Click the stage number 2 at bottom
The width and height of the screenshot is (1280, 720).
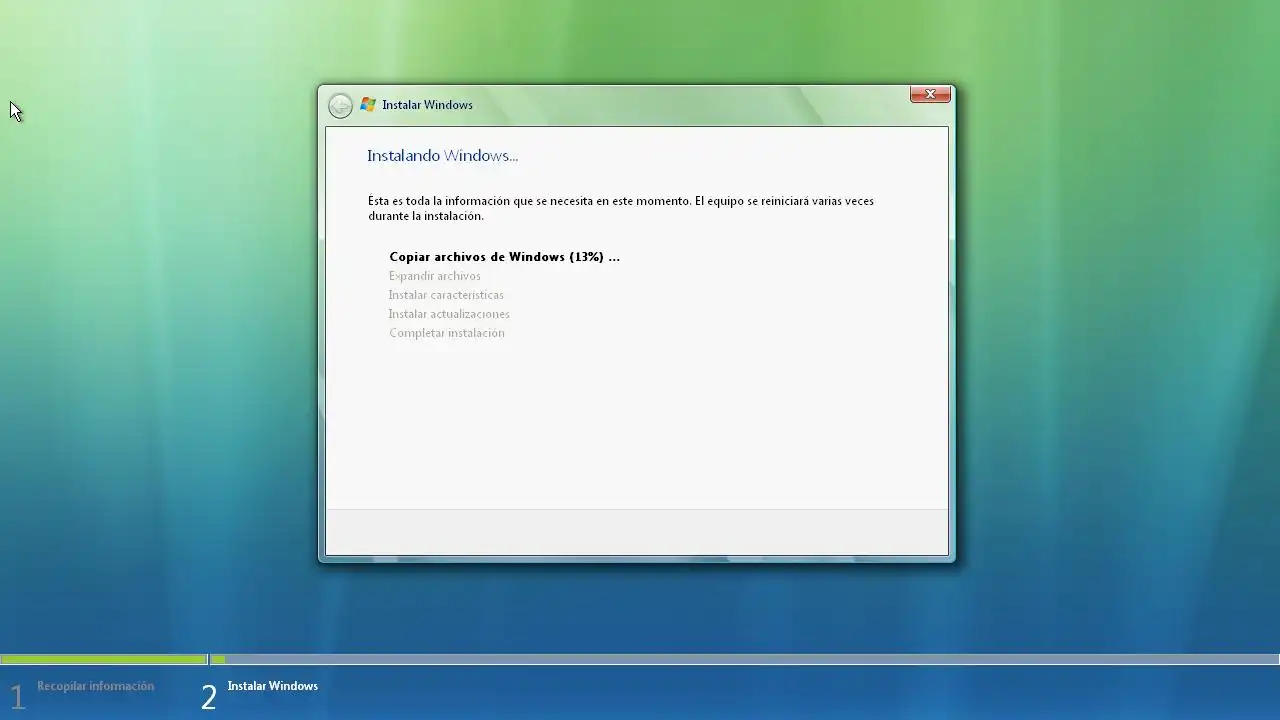click(x=208, y=697)
